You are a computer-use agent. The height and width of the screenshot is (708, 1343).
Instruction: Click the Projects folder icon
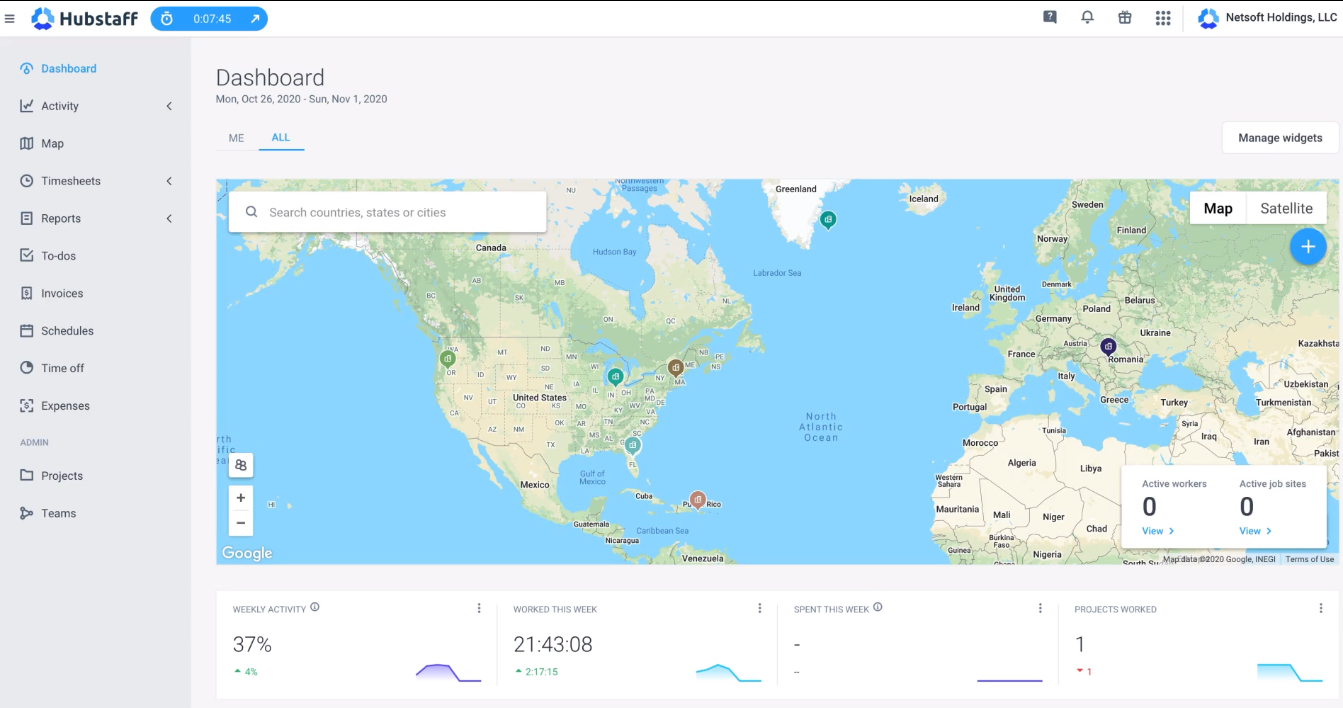tap(27, 476)
